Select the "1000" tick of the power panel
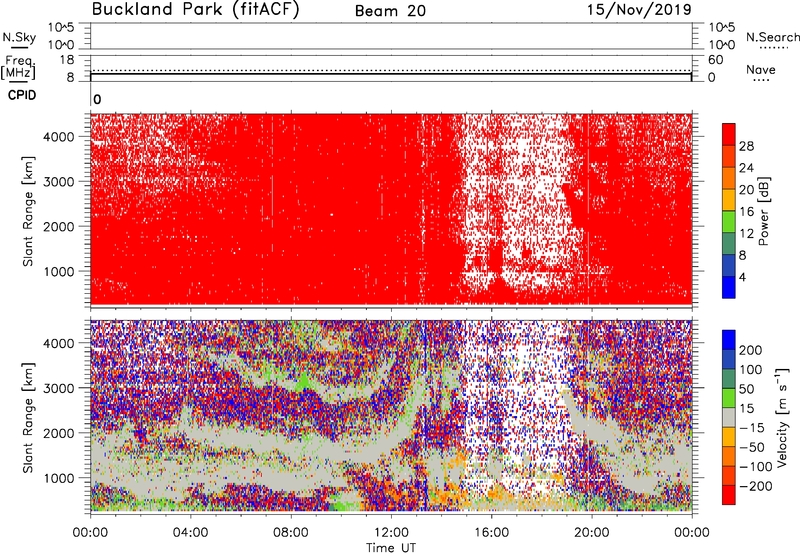The width and height of the screenshot is (800, 554). (x=58, y=271)
